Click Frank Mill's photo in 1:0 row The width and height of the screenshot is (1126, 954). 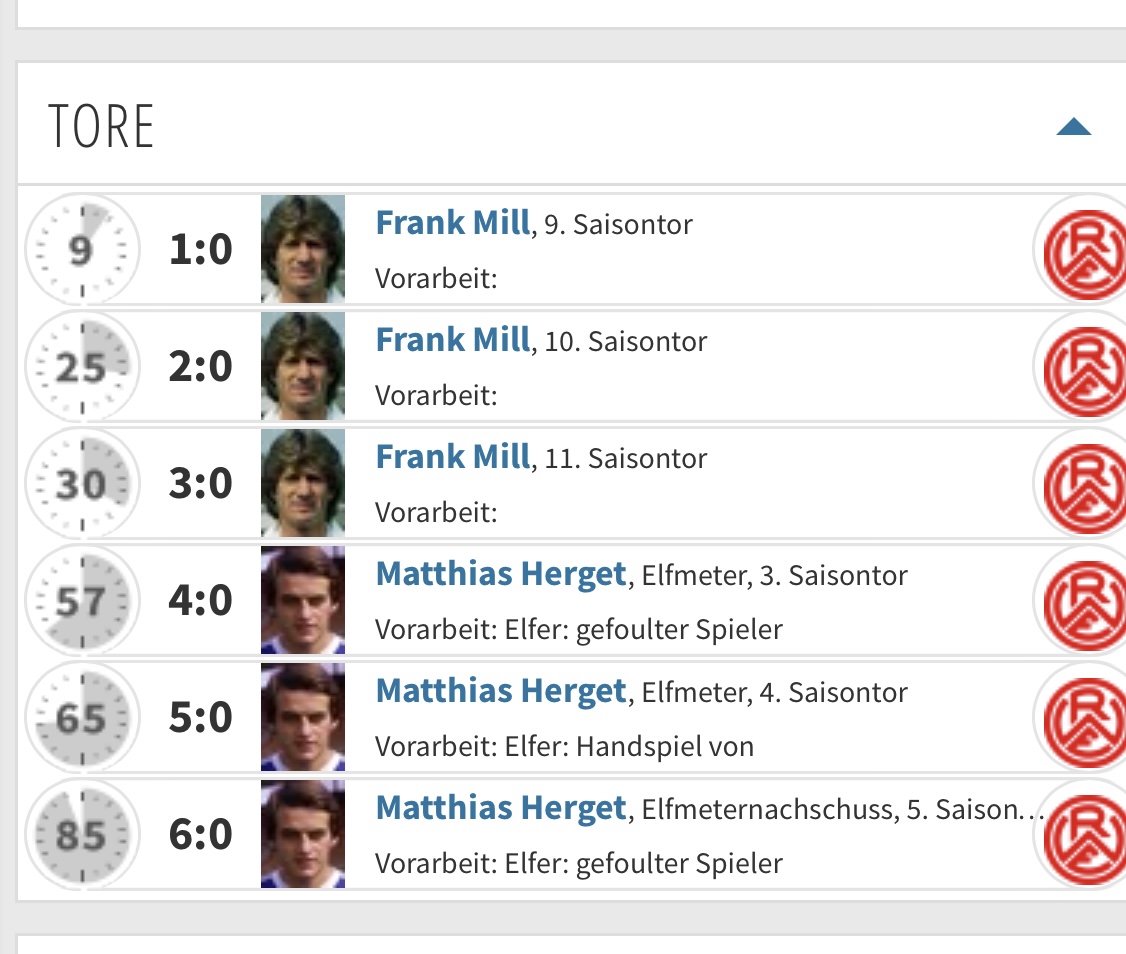click(303, 249)
